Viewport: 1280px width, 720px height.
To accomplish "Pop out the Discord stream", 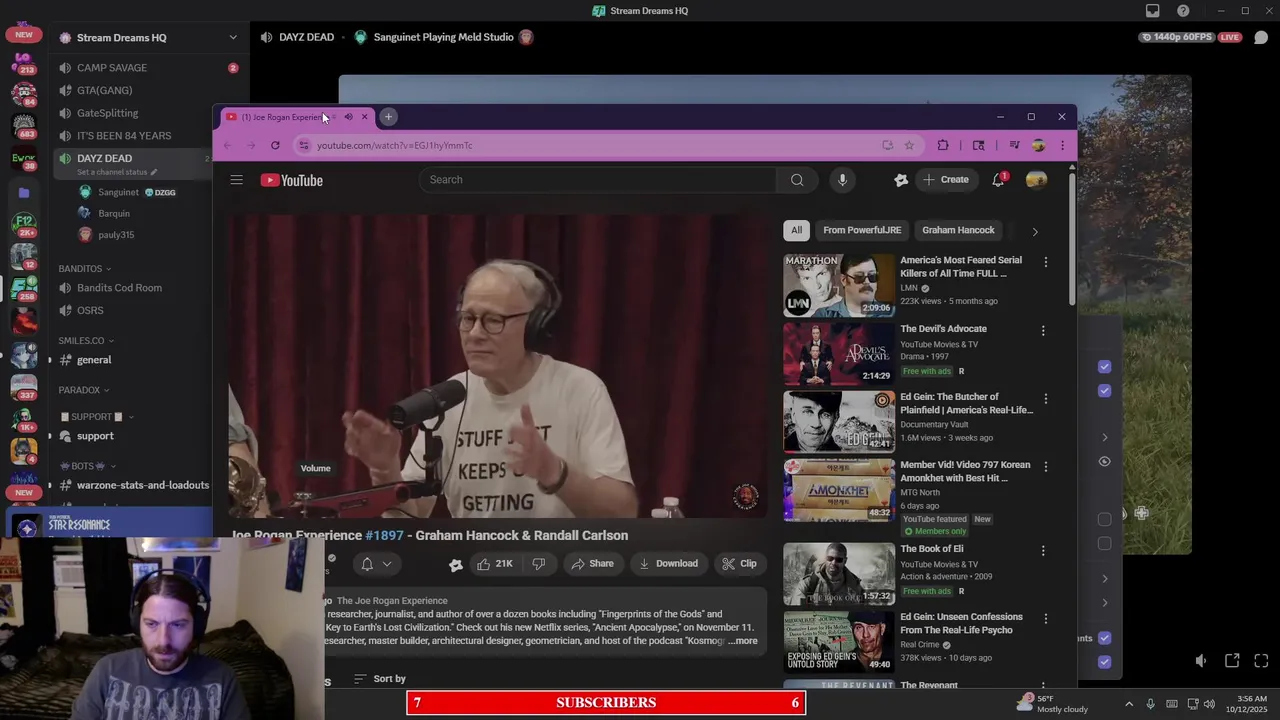I will 1232,661.
